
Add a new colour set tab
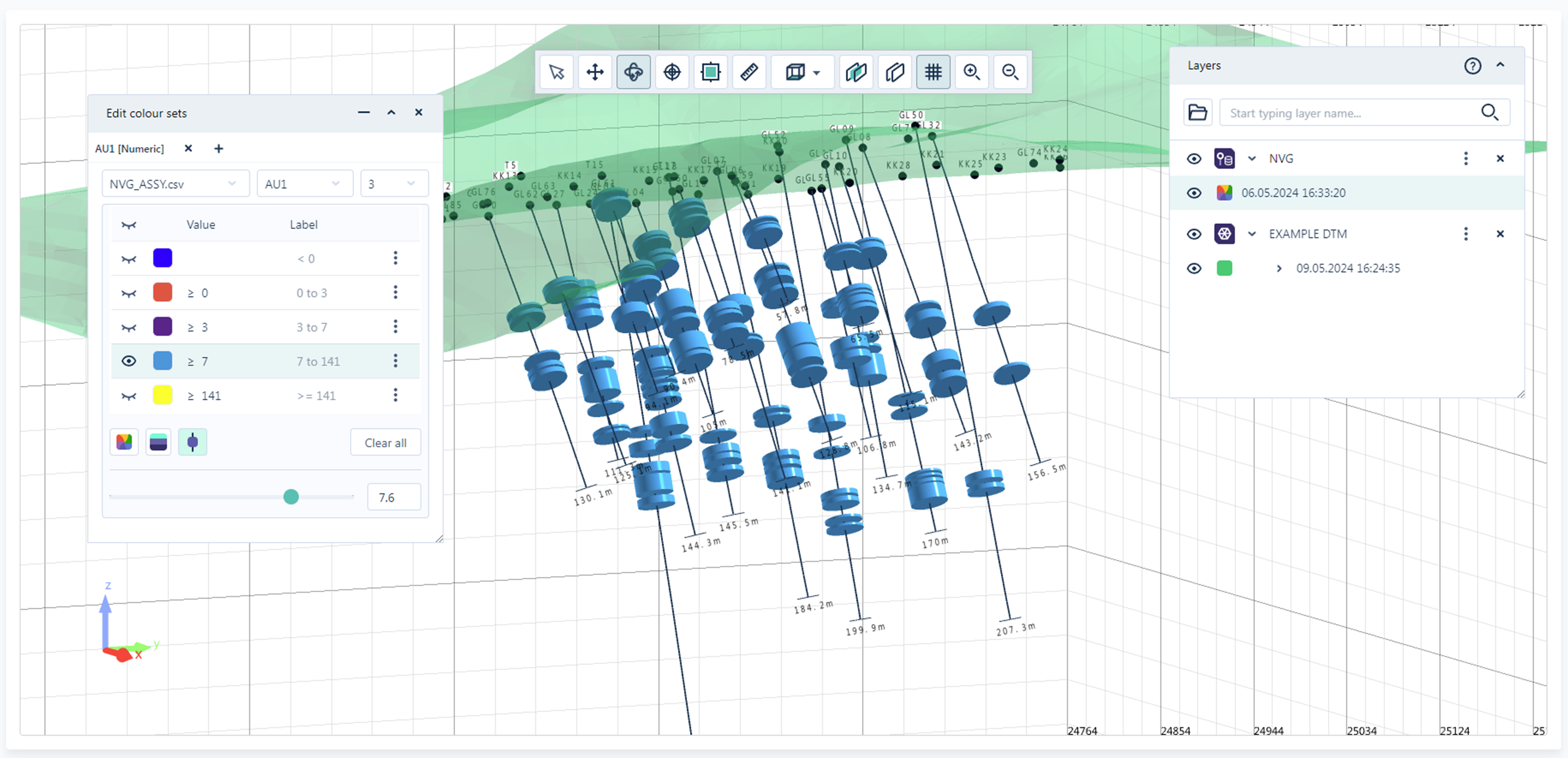pos(219,149)
